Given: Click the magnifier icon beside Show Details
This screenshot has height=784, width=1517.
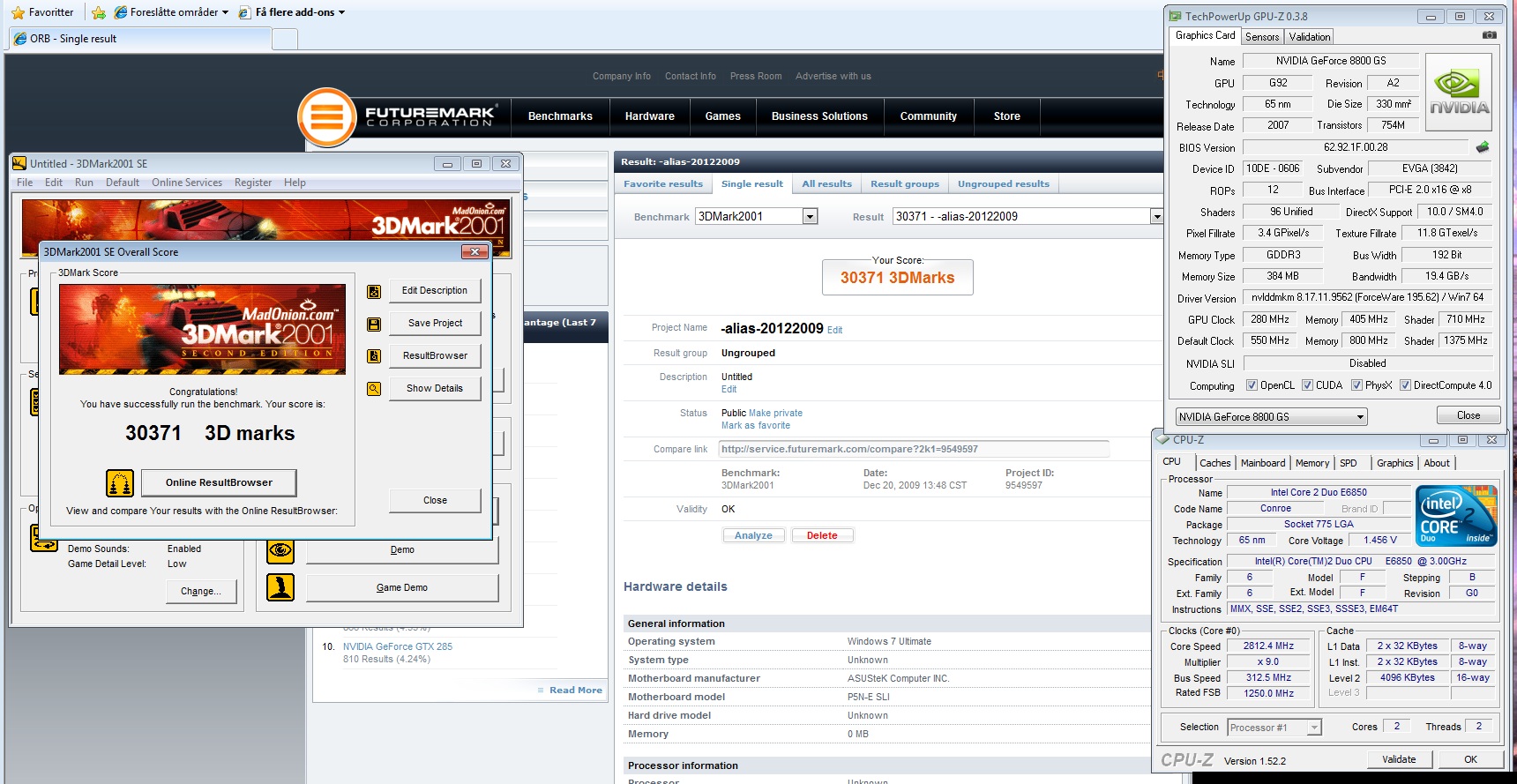Looking at the screenshot, I should (374, 389).
